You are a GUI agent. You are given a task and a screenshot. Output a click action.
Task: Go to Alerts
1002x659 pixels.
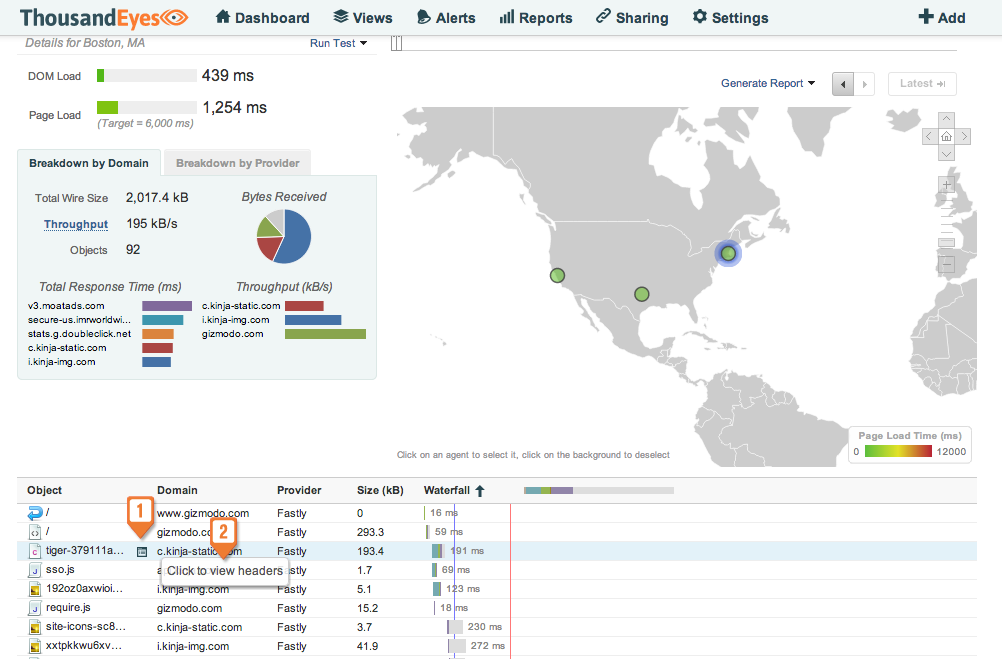tap(446, 17)
